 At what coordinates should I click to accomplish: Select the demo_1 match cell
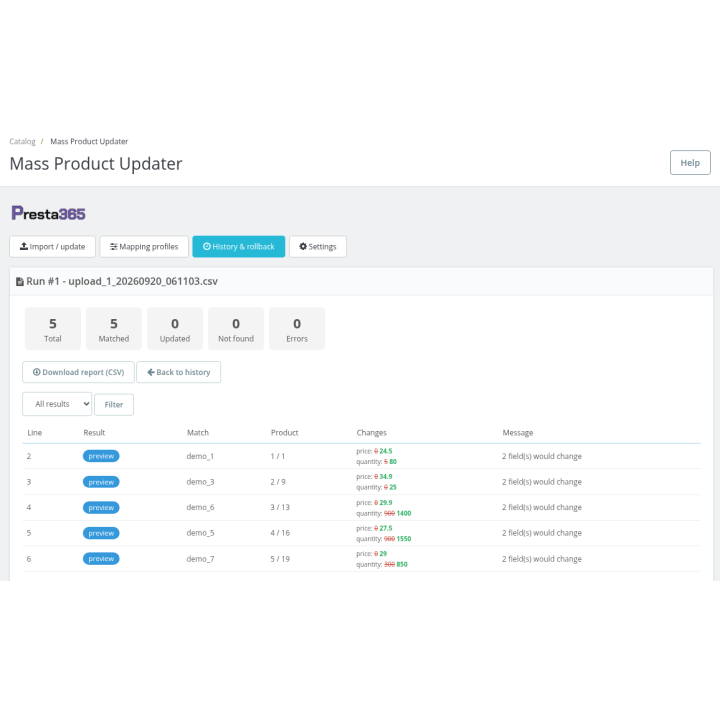click(x=200, y=456)
